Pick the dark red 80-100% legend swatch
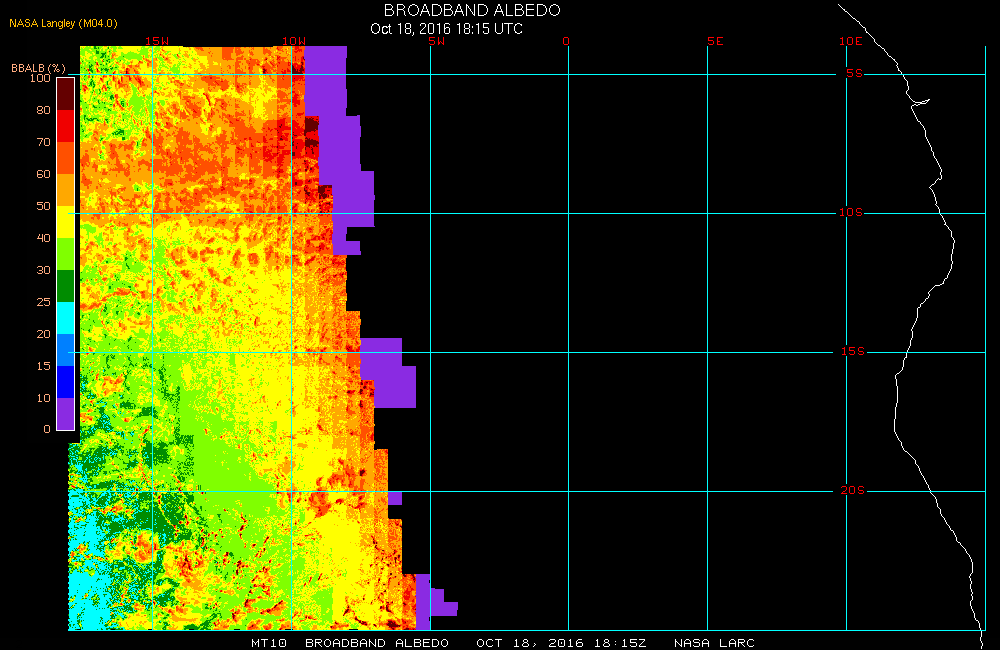Screen dimensions: 1000x650 coord(65,93)
